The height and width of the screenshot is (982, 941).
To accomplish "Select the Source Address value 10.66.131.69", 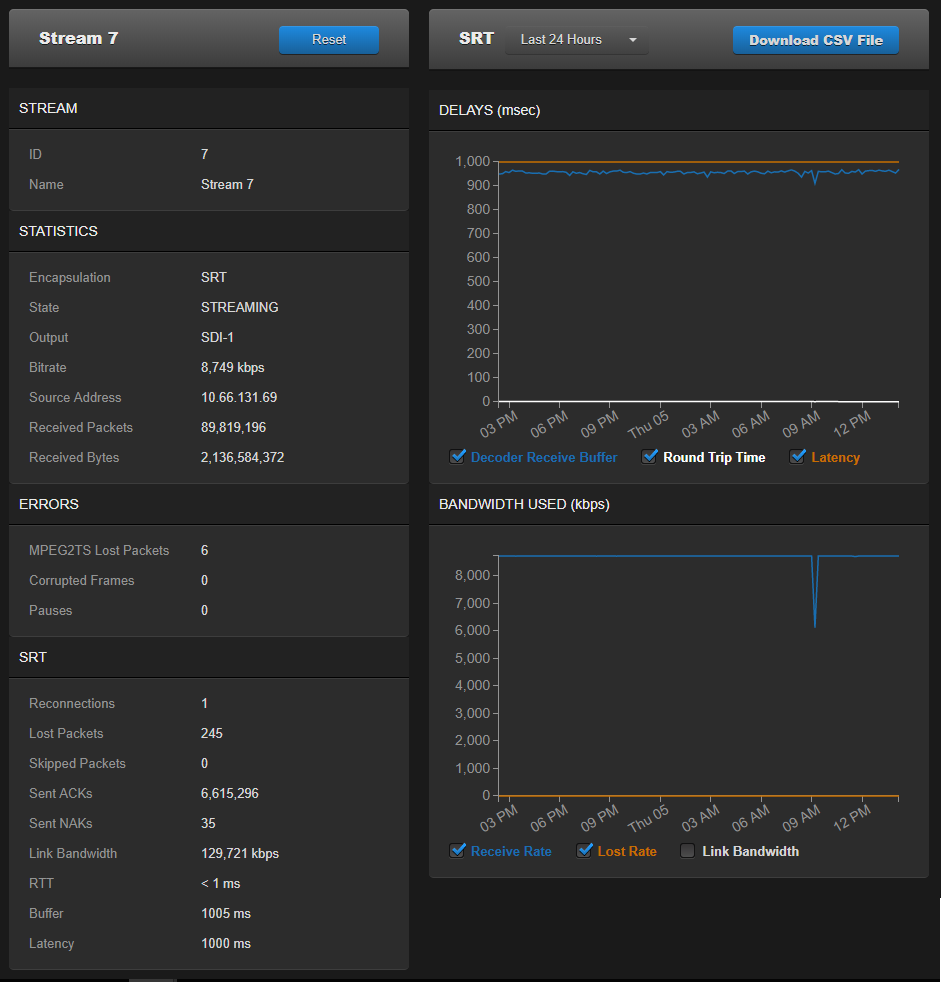I will 241,397.
